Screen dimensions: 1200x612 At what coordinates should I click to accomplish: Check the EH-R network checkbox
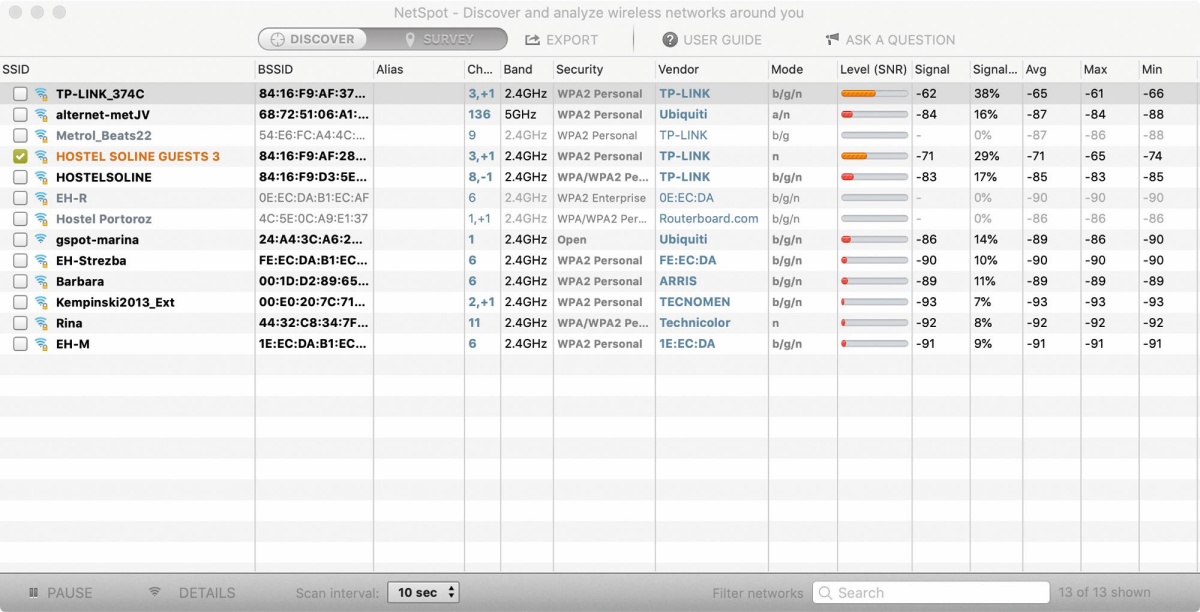coord(20,198)
